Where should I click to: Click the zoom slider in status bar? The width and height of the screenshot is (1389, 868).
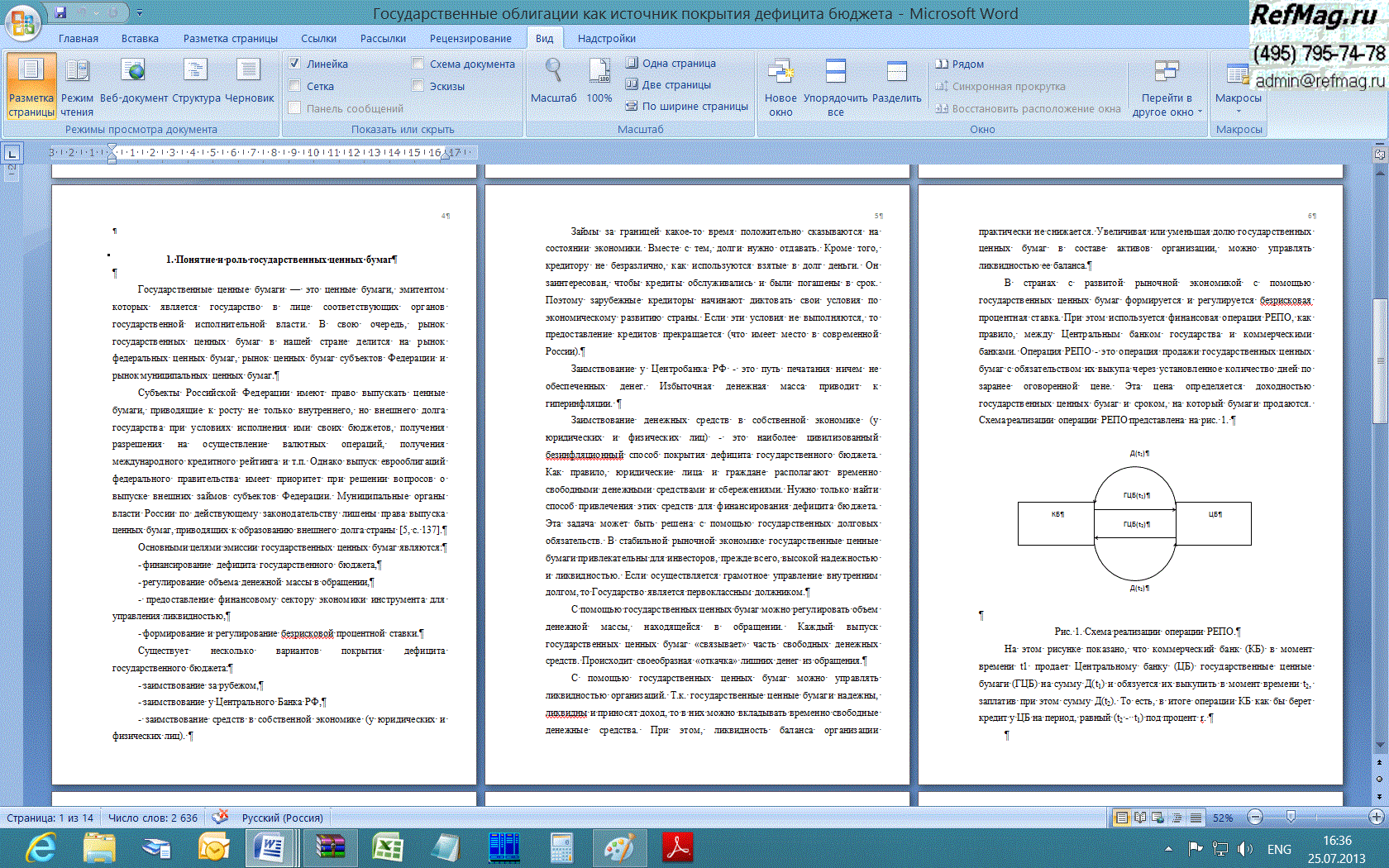tap(1291, 817)
